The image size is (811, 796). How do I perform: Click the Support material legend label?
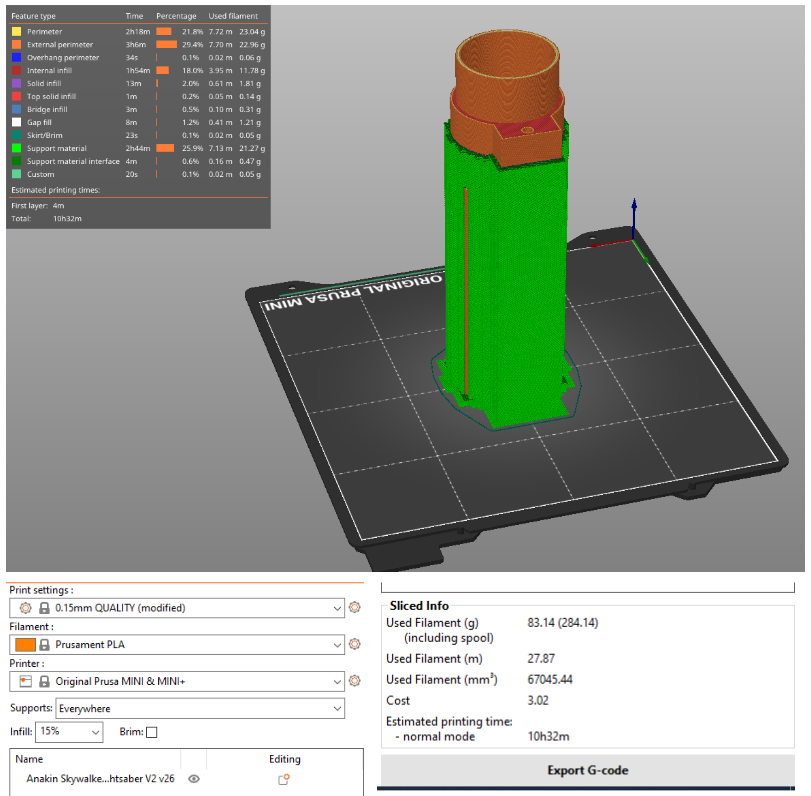point(57,148)
